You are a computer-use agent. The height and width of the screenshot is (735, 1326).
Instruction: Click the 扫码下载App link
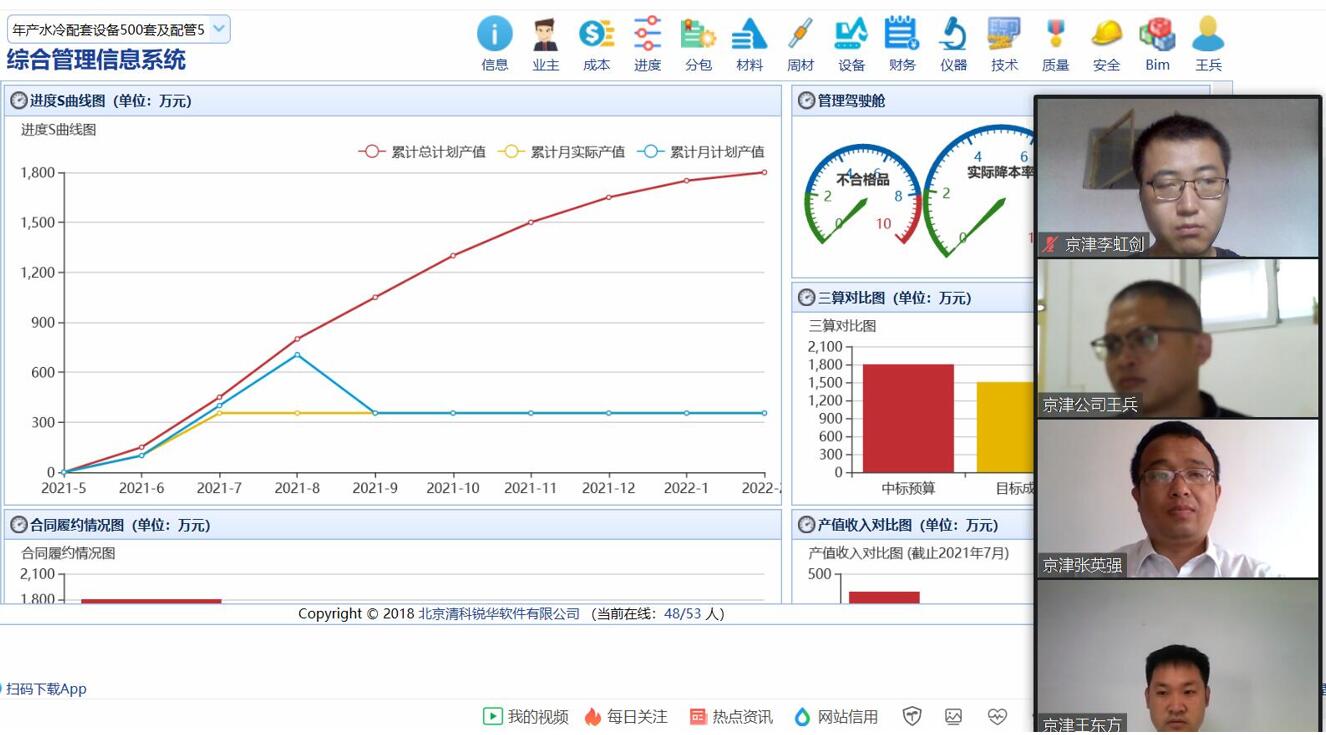[x=46, y=689]
